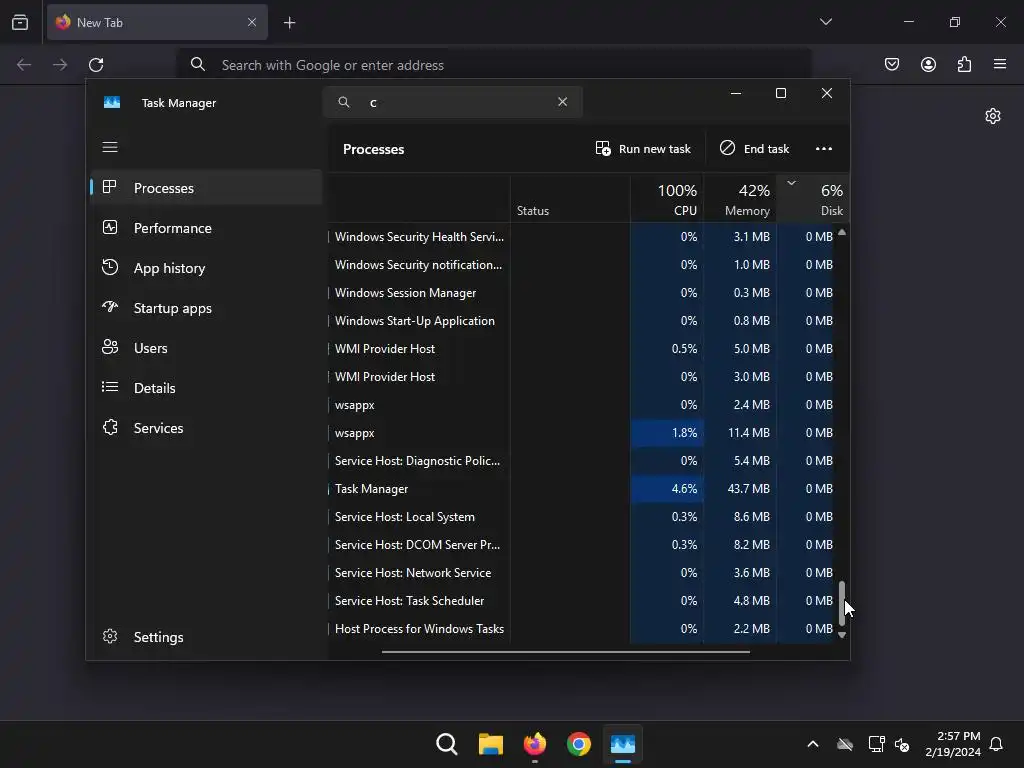Viewport: 1024px width, 768px height.
Task: Select the Details page
Action: pos(206,388)
